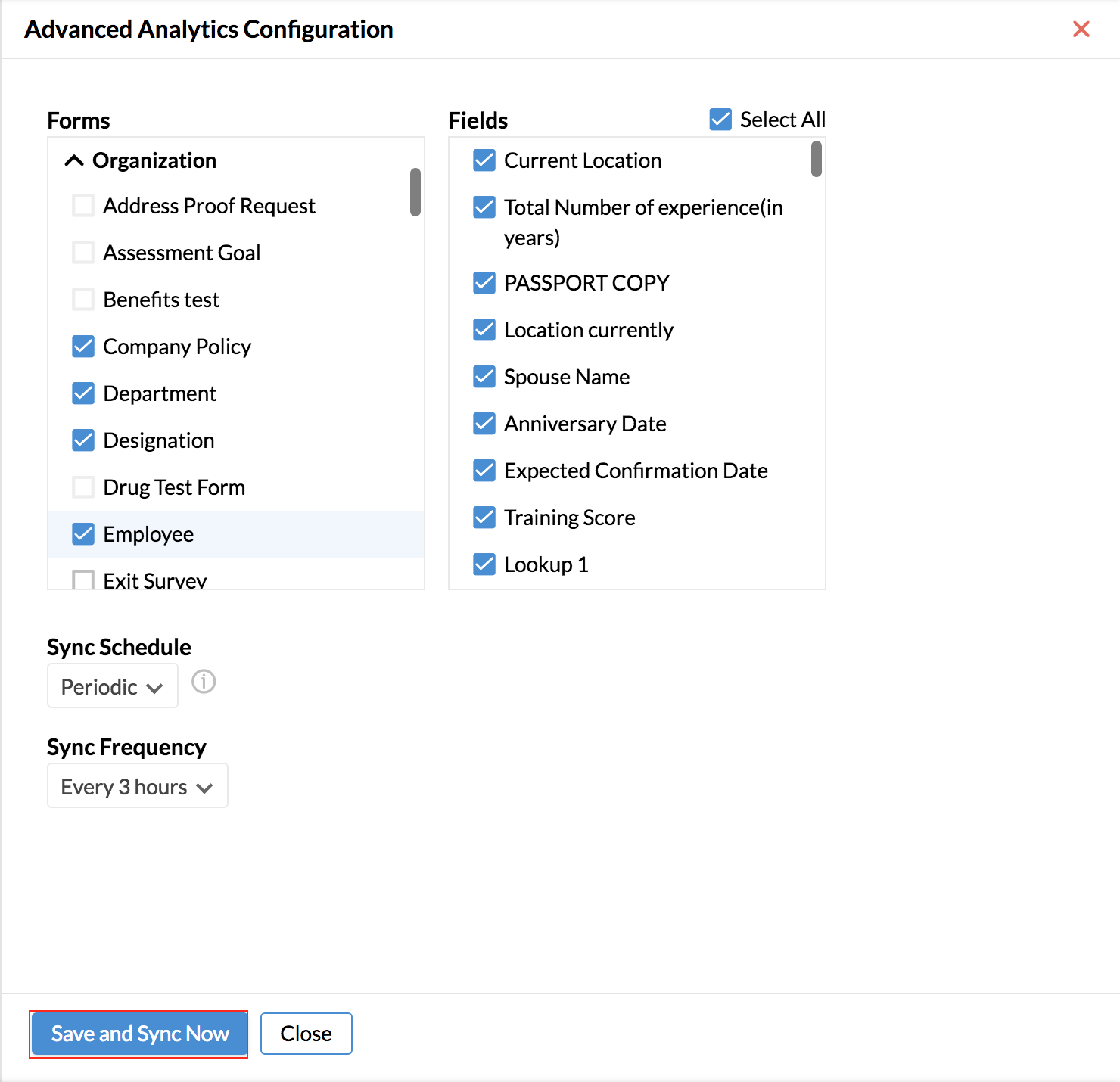Check the Assessment Goal form checkbox
Screen dimensions: 1120x1082
(83, 253)
